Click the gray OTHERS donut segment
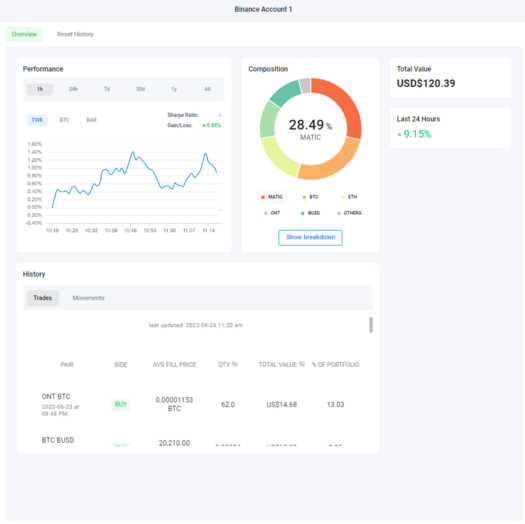Screen dimensions: 525x524 (x=305, y=85)
